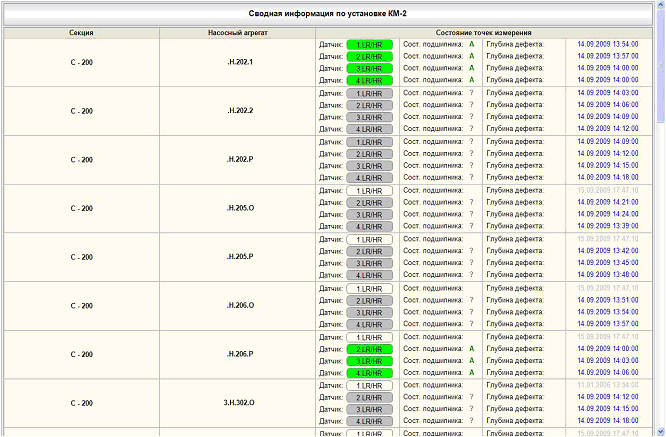Open gray sensor 3.LR/HR of pump .H.202.2

tap(369, 117)
